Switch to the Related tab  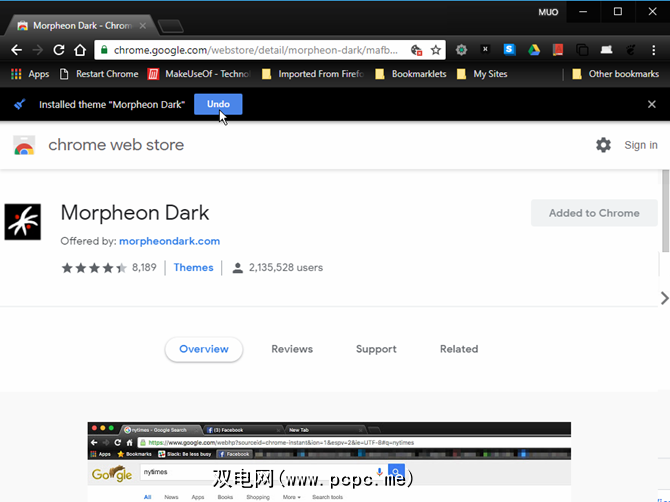(459, 349)
